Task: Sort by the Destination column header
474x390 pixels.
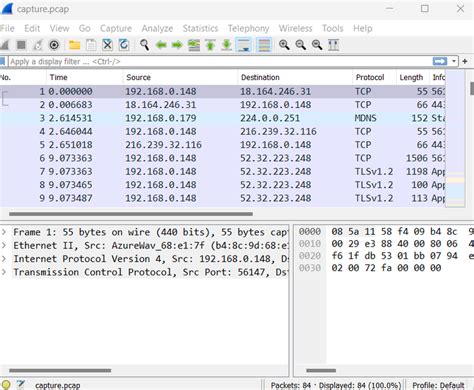Action: point(295,77)
